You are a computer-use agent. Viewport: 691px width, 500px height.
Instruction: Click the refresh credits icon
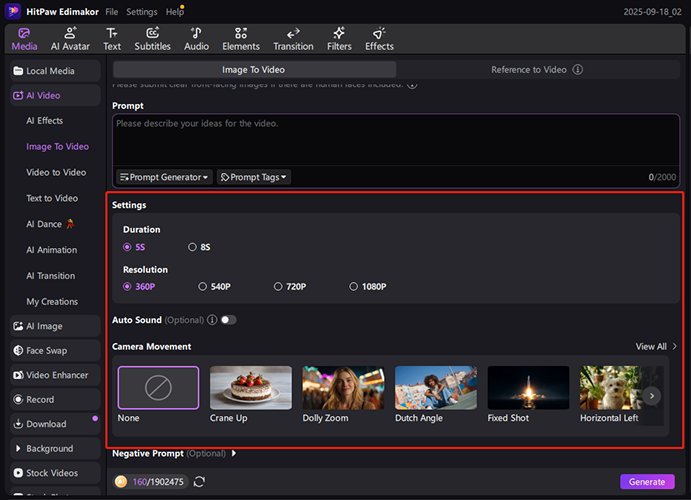coord(200,482)
